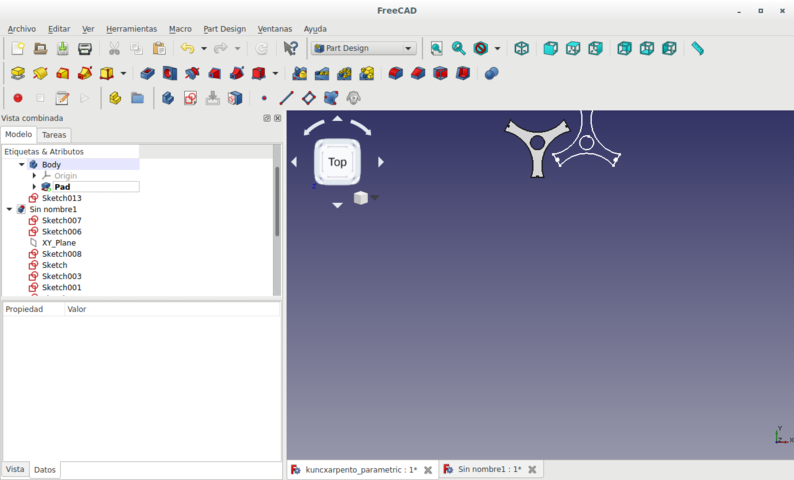Click the Subtractive pipe icon
The width and height of the screenshot is (794, 480).
[236, 73]
